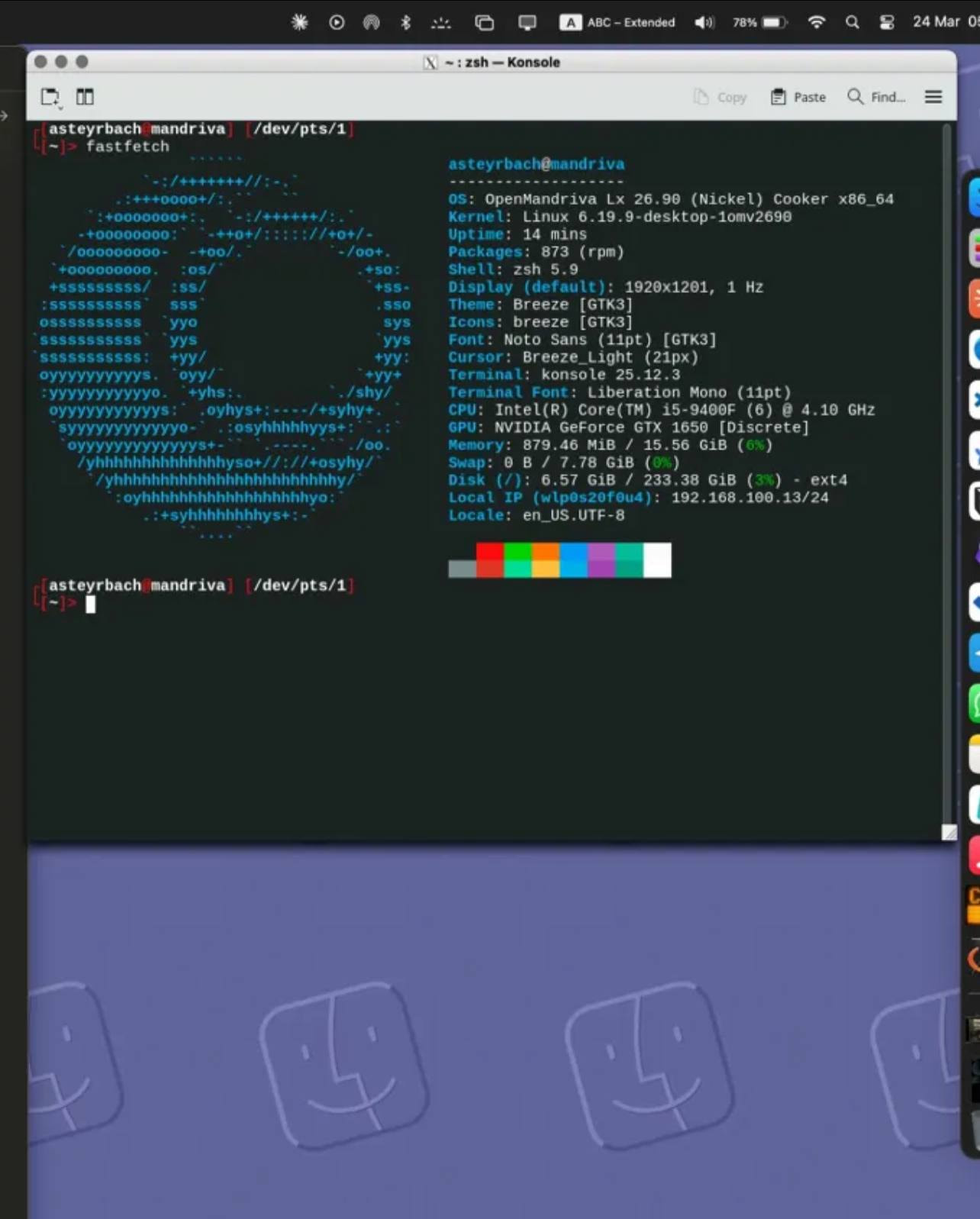
Task: Open Find in Konsole's toolbar
Action: (876, 97)
